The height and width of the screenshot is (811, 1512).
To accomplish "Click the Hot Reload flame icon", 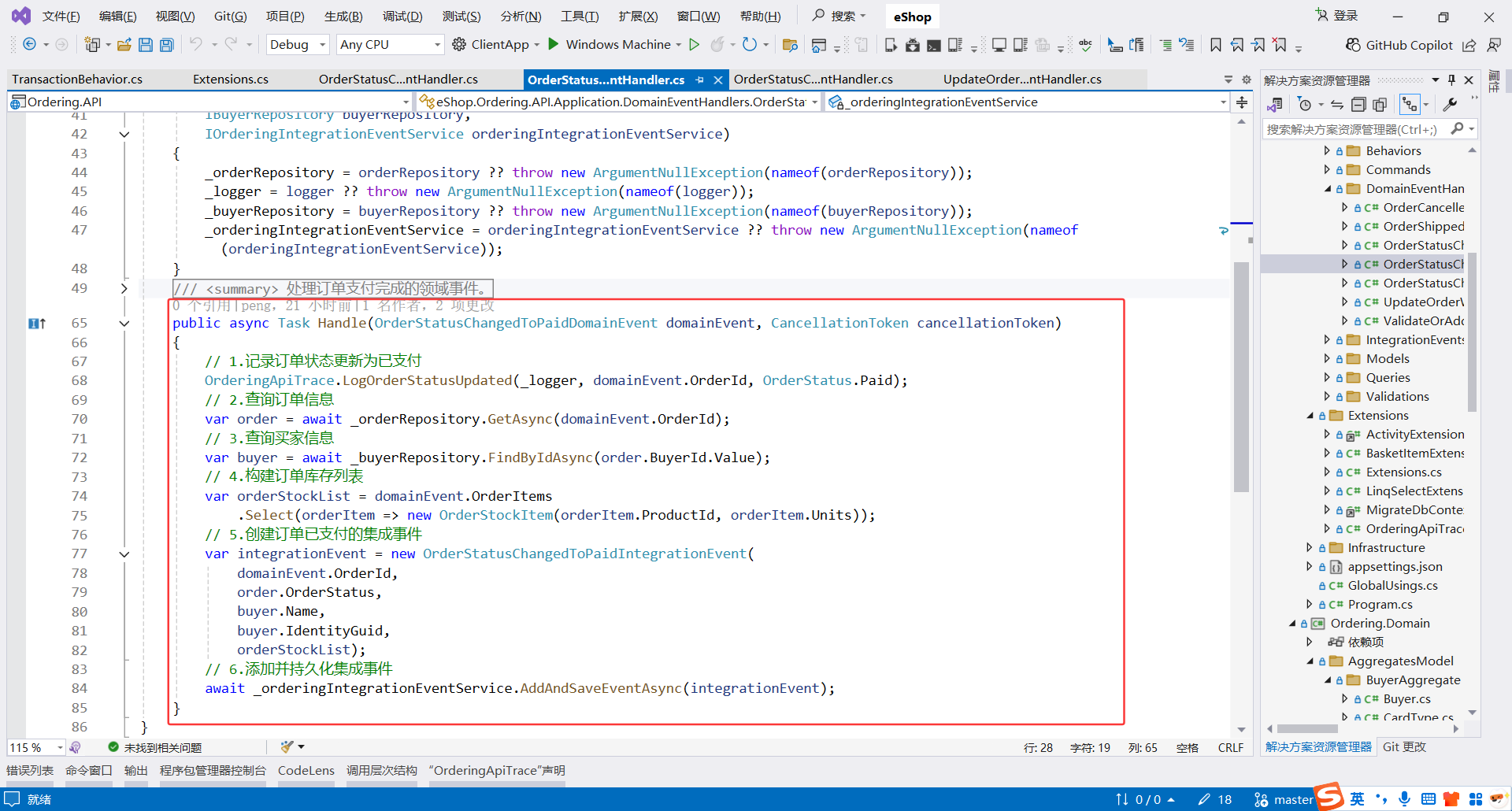I will tap(717, 45).
